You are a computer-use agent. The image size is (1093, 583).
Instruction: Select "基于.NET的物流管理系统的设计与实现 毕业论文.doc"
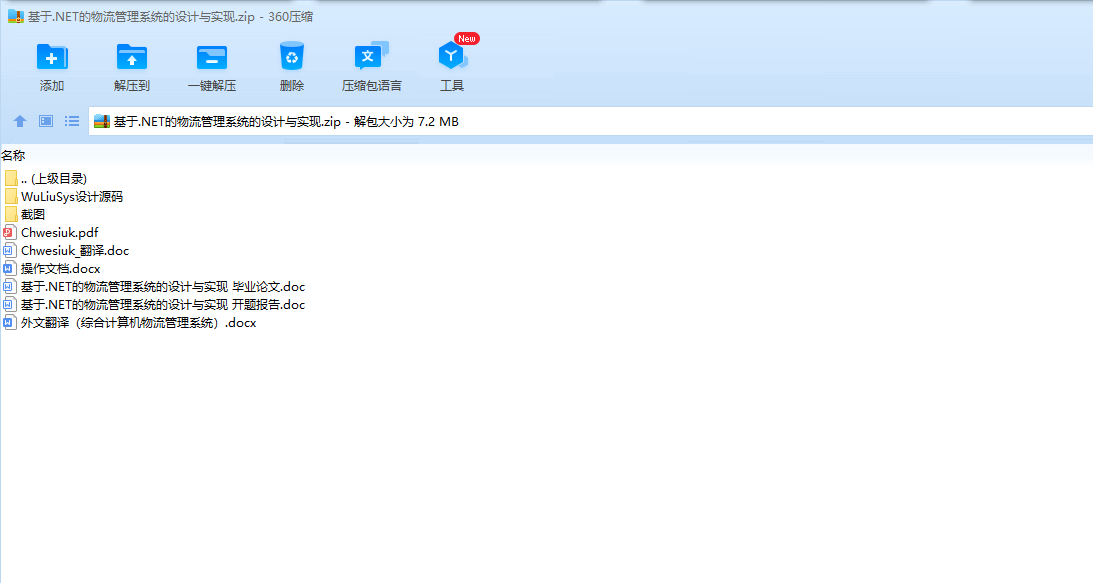click(x=163, y=287)
